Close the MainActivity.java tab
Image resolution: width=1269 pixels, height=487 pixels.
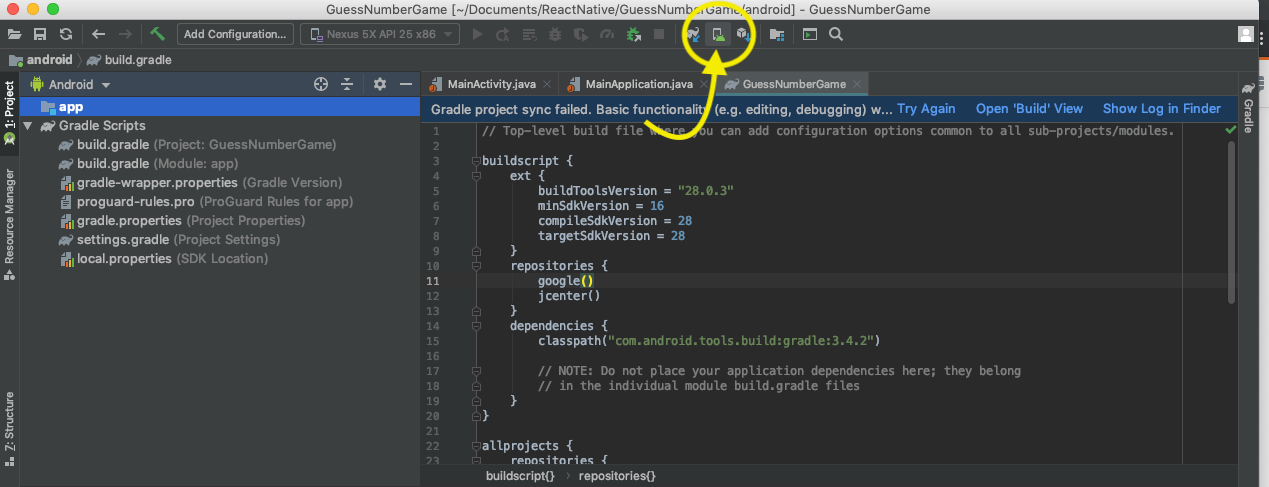[x=547, y=85]
